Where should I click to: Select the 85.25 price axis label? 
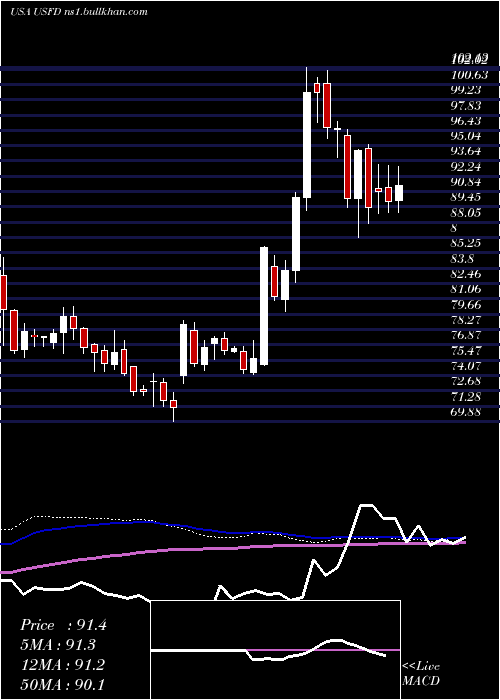tap(466, 243)
